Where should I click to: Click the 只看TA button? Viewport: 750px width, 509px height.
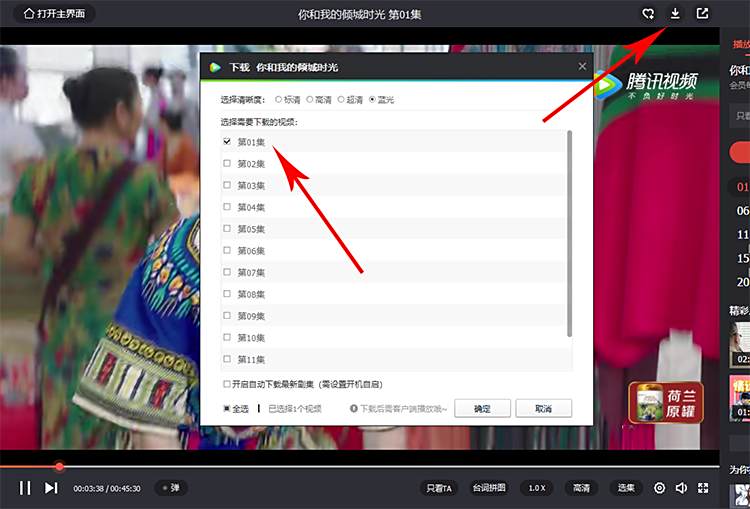click(439, 488)
